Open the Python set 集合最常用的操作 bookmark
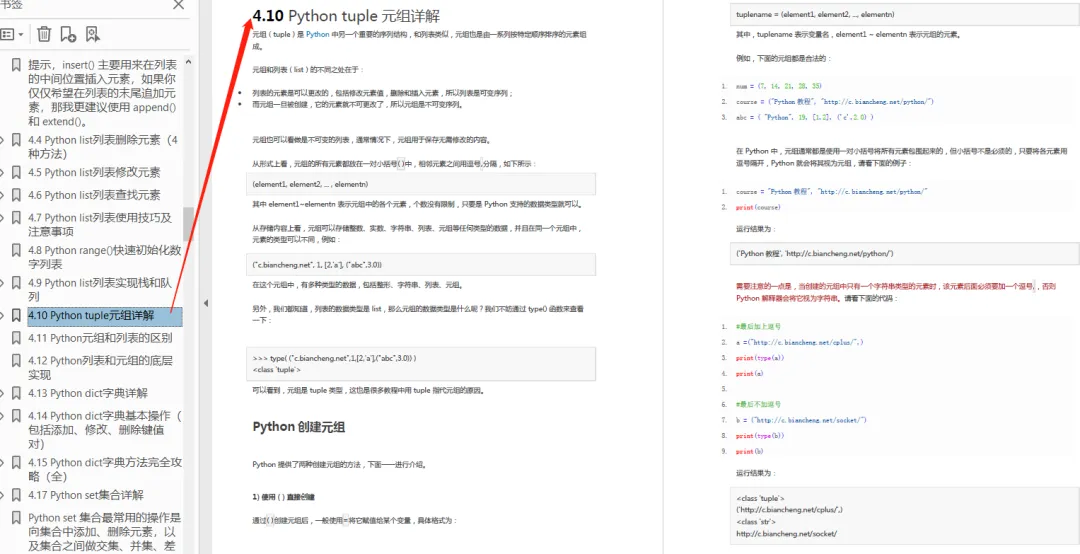 pyautogui.click(x=105, y=532)
